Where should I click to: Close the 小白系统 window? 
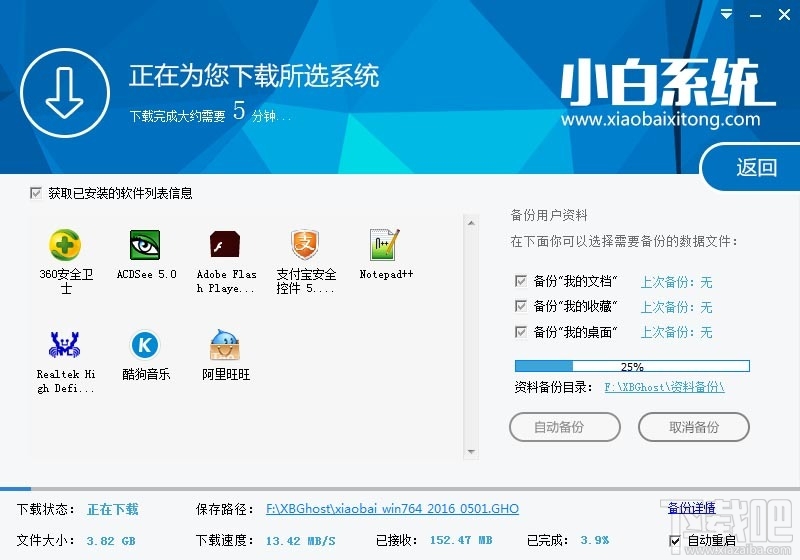[784, 14]
